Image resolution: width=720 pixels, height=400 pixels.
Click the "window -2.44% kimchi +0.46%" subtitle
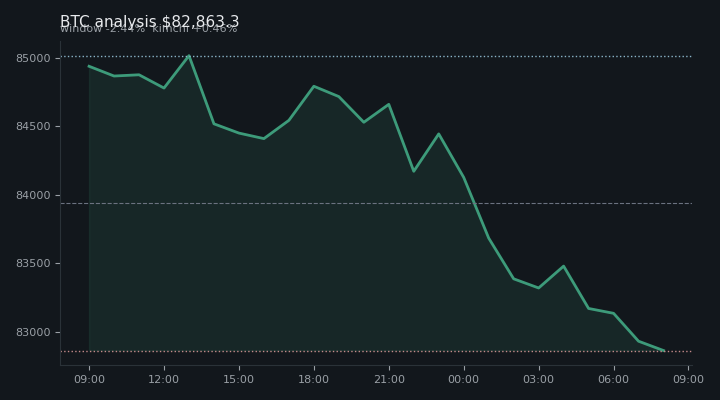pyautogui.click(x=149, y=29)
